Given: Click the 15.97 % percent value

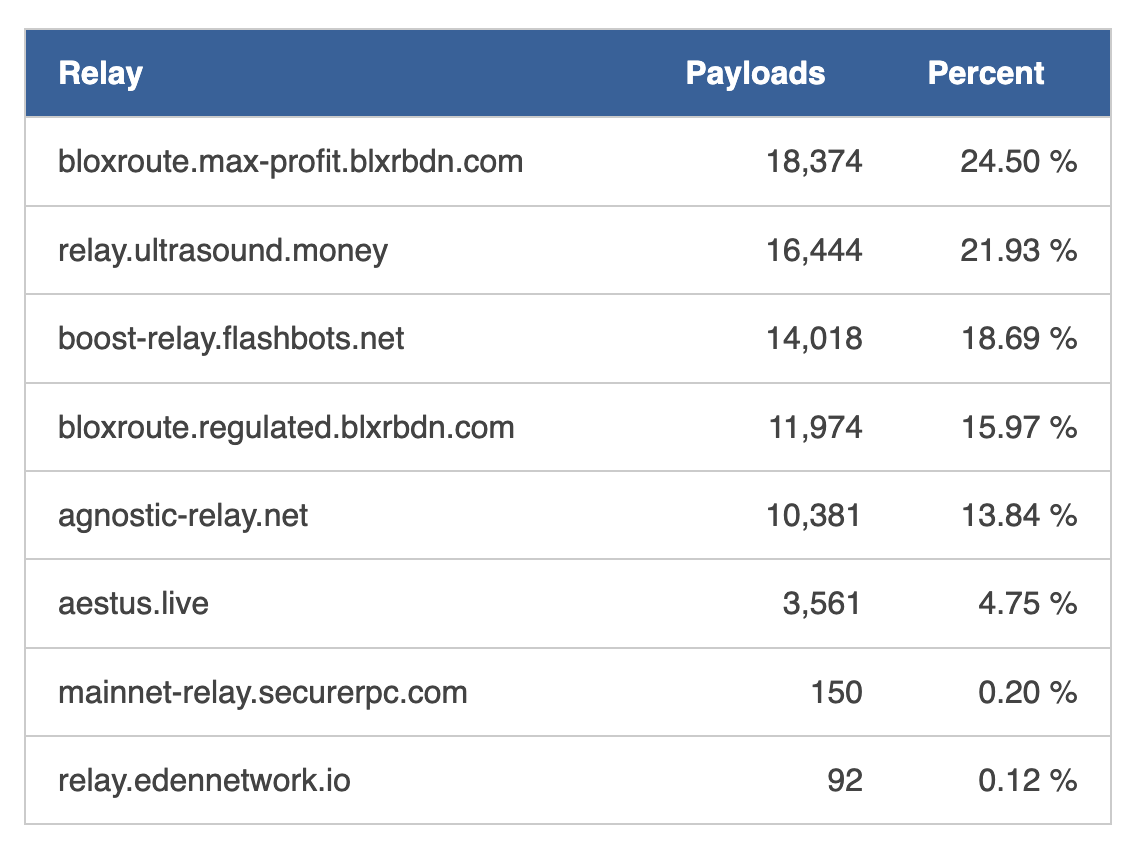Looking at the screenshot, I should [1018, 427].
